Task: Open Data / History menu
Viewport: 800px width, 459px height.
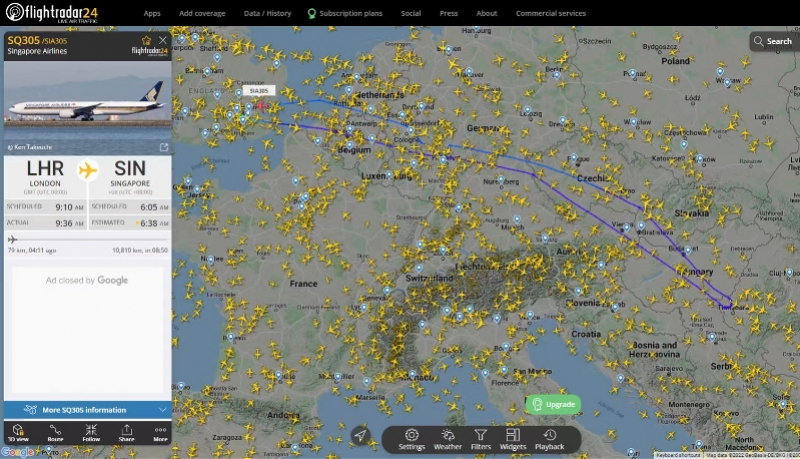Action: tap(267, 13)
